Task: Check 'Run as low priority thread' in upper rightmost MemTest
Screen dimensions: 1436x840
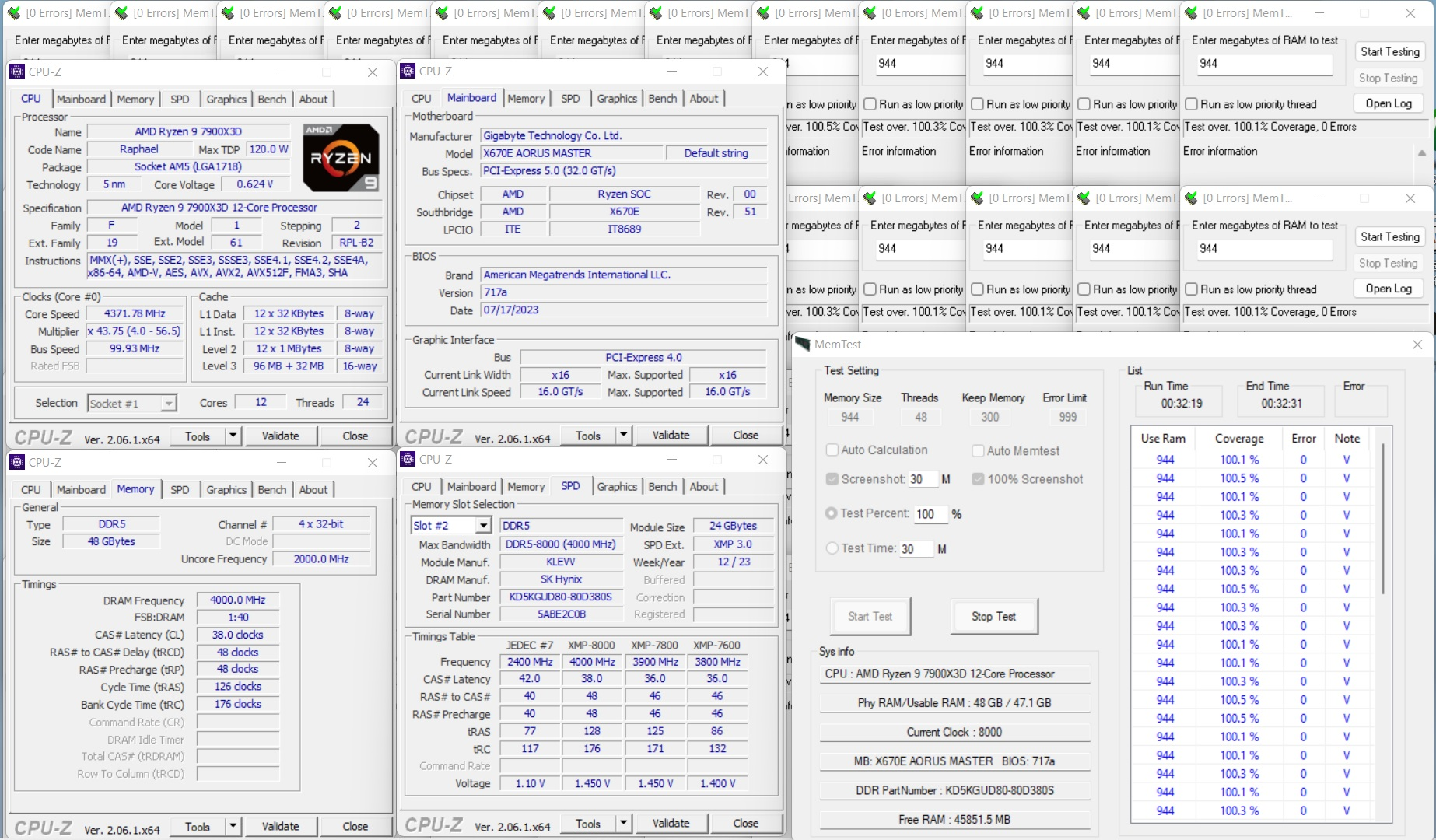Action: click(1191, 104)
